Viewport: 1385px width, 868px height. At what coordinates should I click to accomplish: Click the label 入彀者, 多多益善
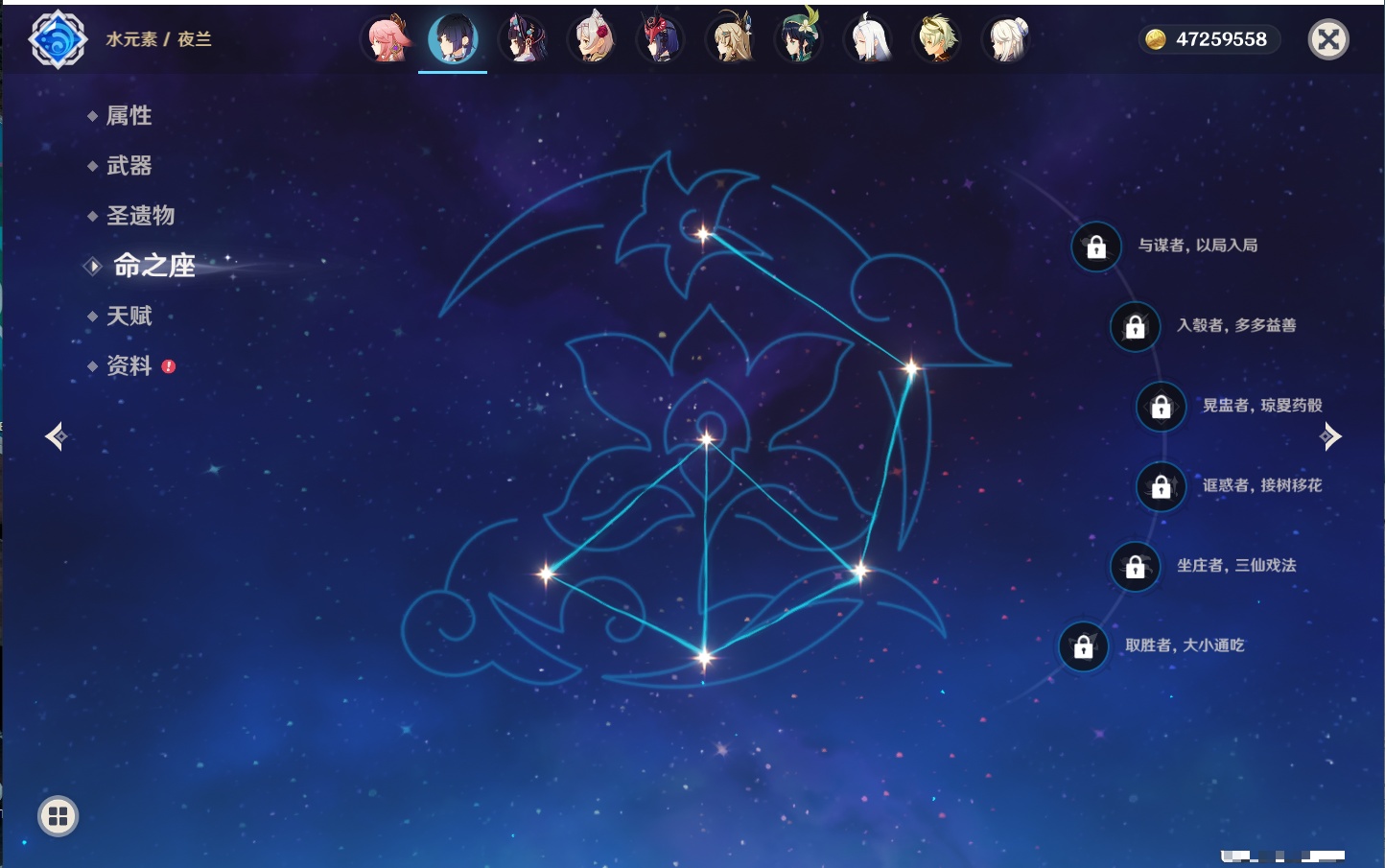1236,325
